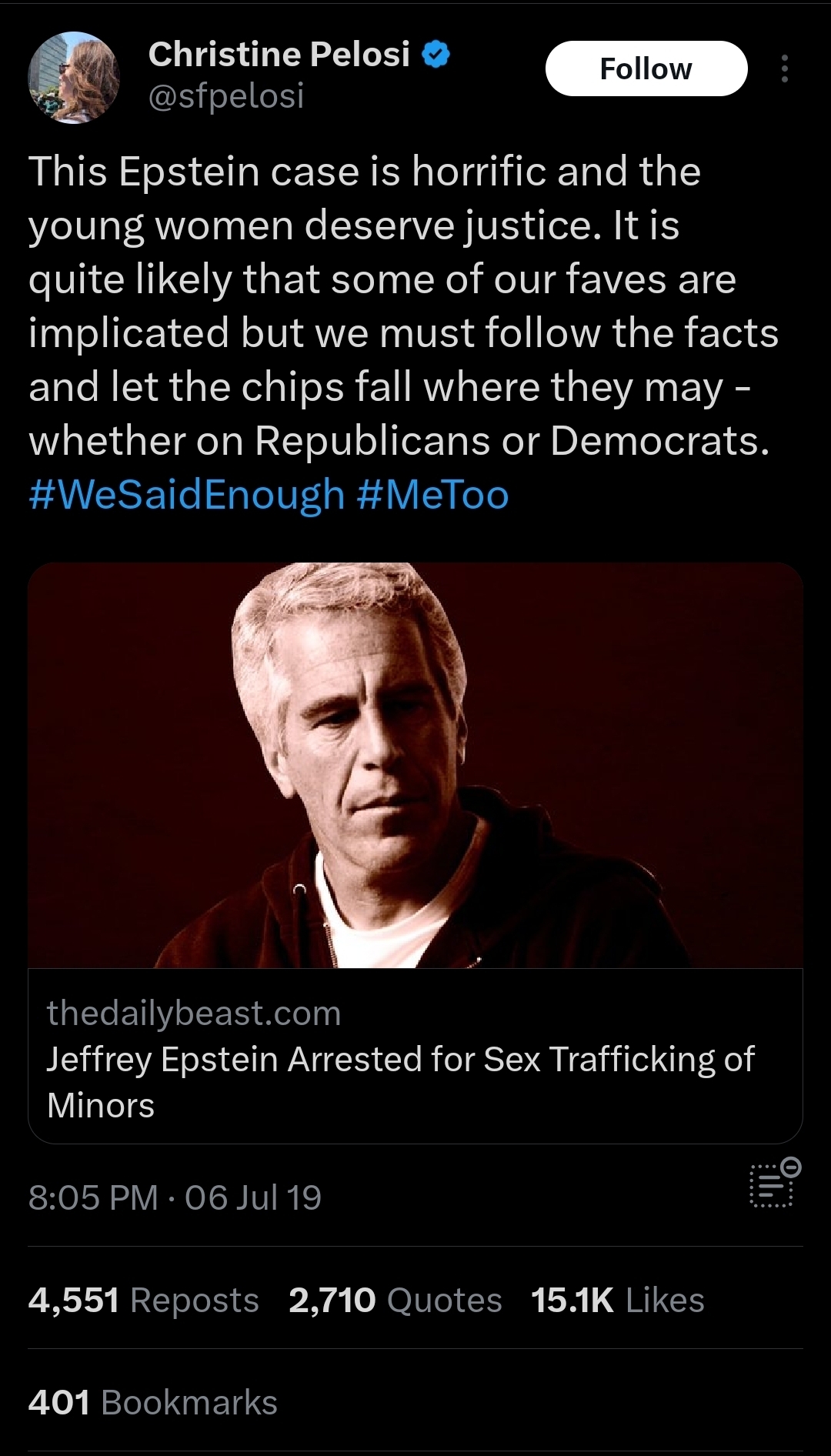Image resolution: width=831 pixels, height=1456 pixels.
Task: View the 15.1K Likes list
Action: click(617, 1301)
